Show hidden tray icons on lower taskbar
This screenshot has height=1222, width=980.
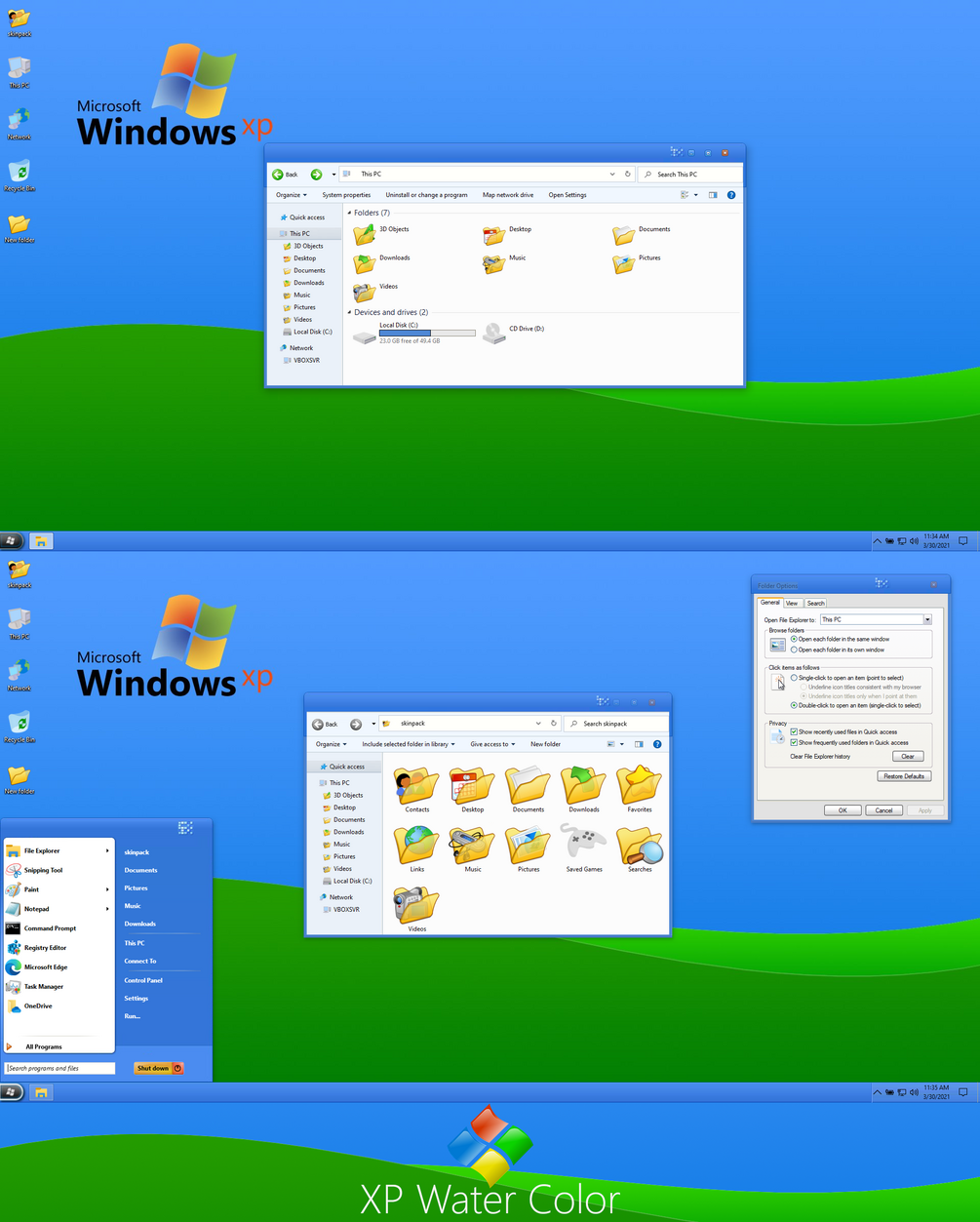(877, 1092)
